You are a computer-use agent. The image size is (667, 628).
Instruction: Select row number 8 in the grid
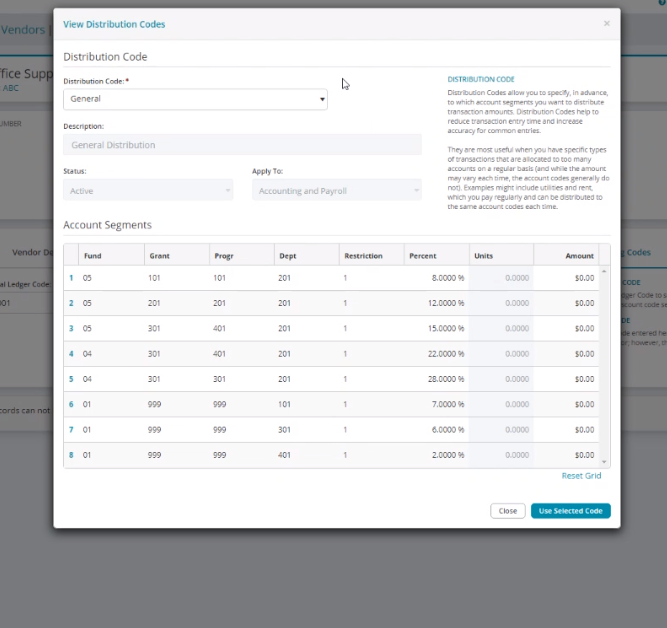(x=71, y=455)
